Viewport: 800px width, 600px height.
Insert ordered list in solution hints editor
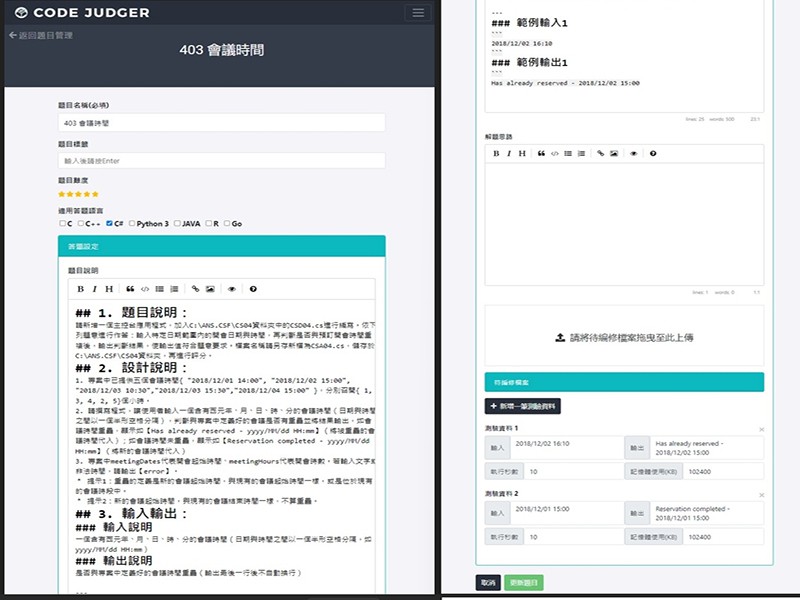coord(581,153)
